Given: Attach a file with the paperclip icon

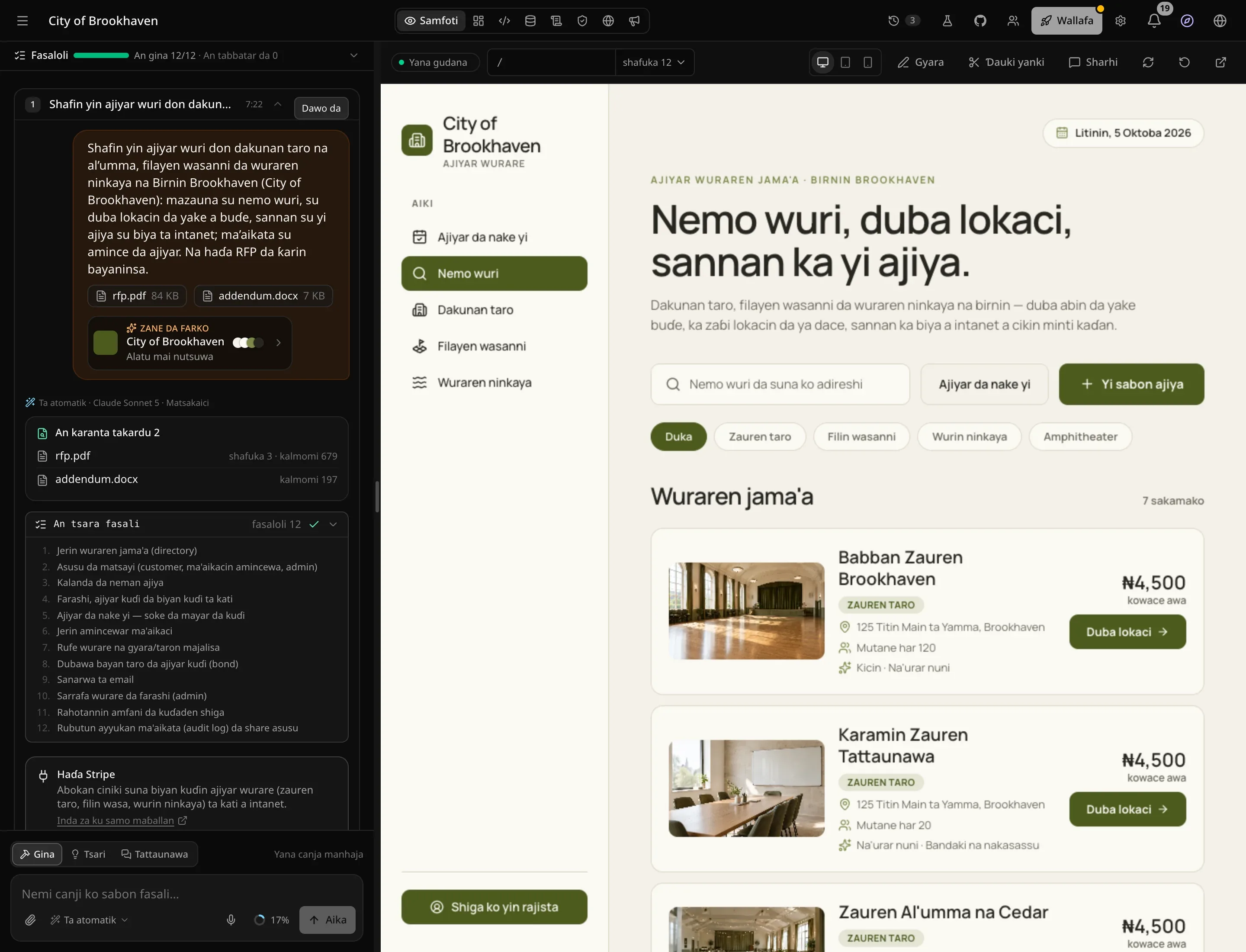Looking at the screenshot, I should 30,920.
